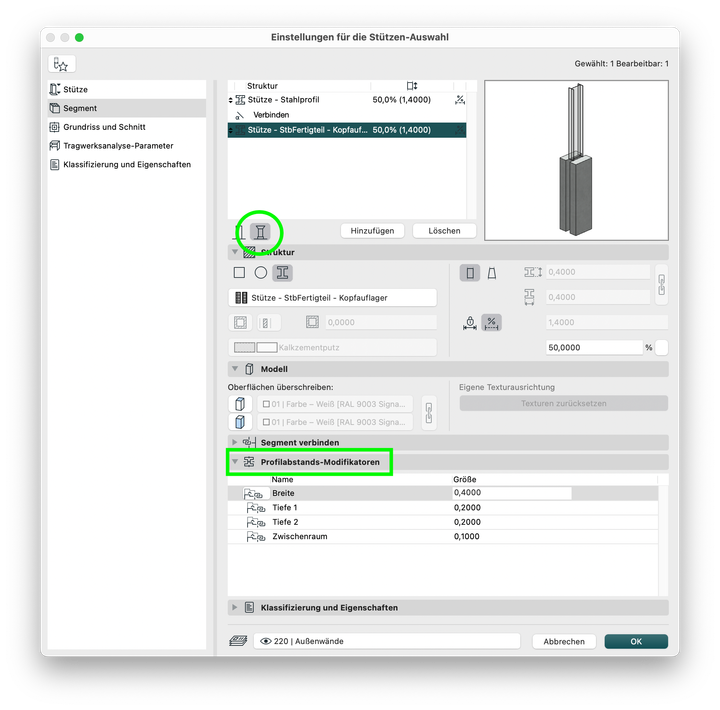The width and height of the screenshot is (720, 710).
Task: Open the 220 | Außenwände layer dropdown
Action: tap(387, 641)
